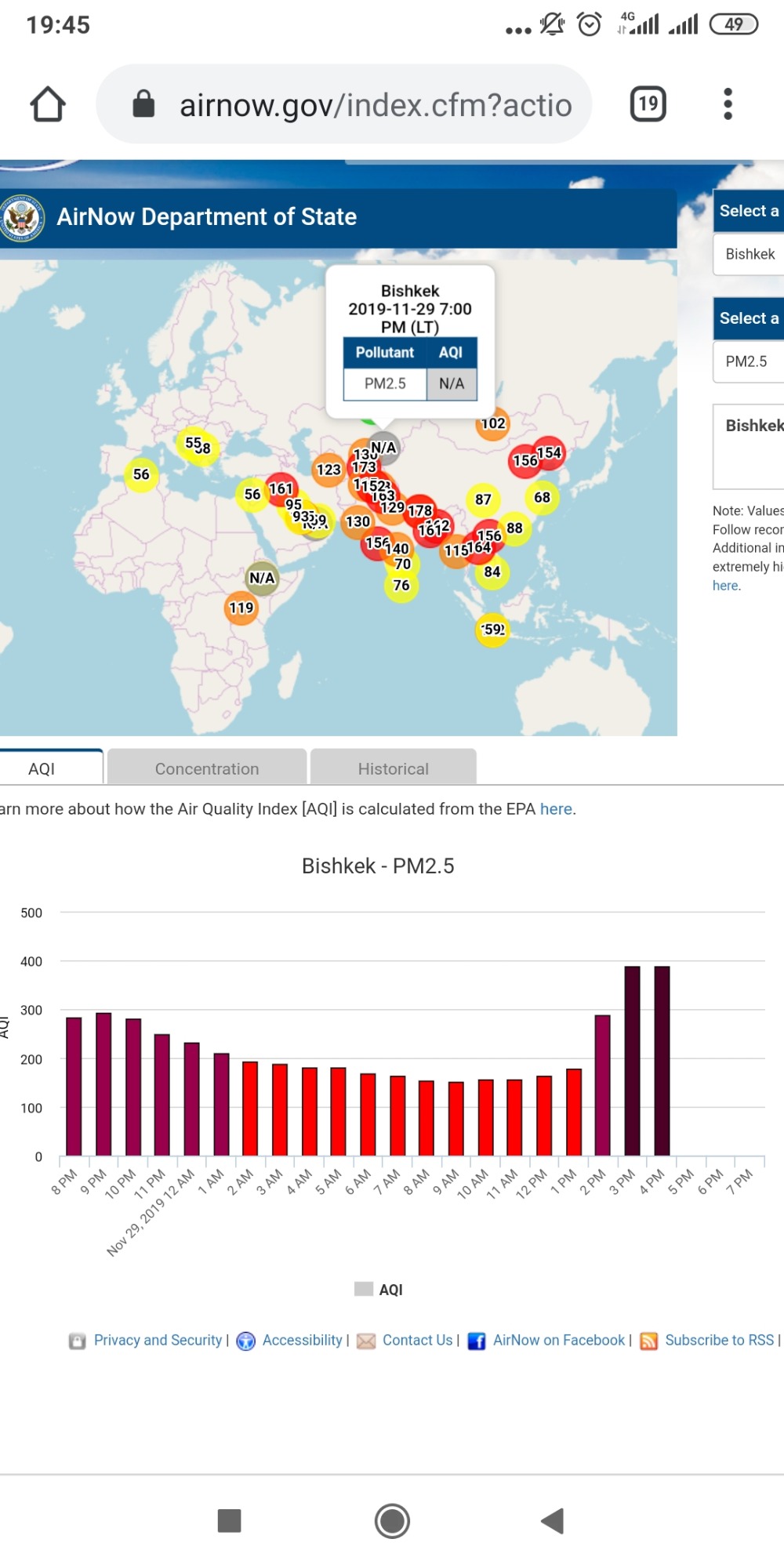Select the 3 PM AQI bar in chart
The image size is (784, 1568).
(632, 1061)
